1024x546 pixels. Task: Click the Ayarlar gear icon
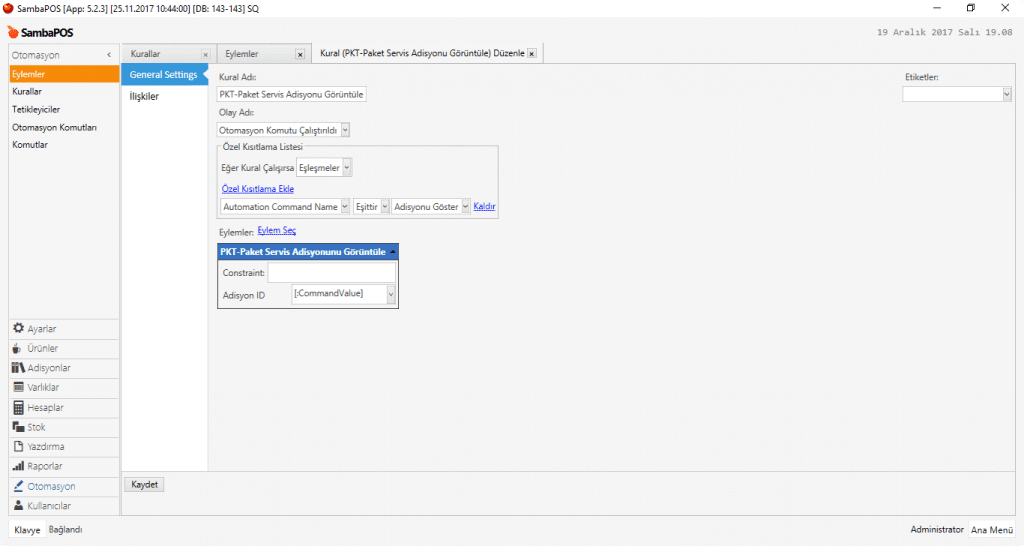click(x=18, y=329)
